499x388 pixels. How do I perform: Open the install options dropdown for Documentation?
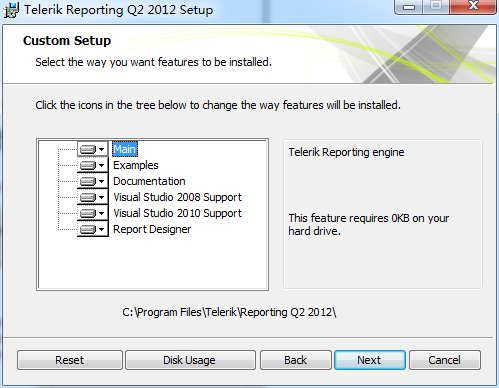pos(93,181)
